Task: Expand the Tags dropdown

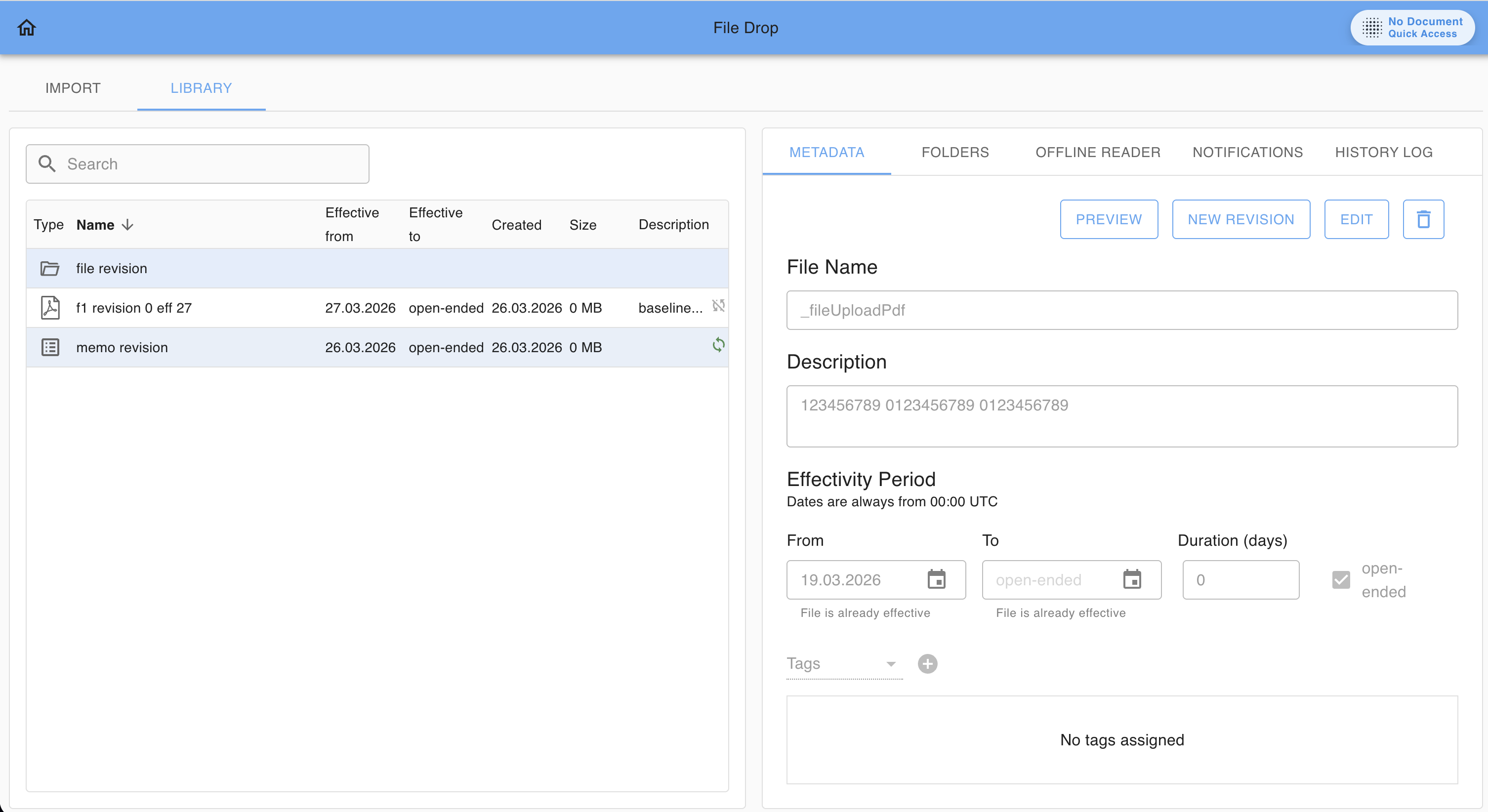Action: pos(890,664)
